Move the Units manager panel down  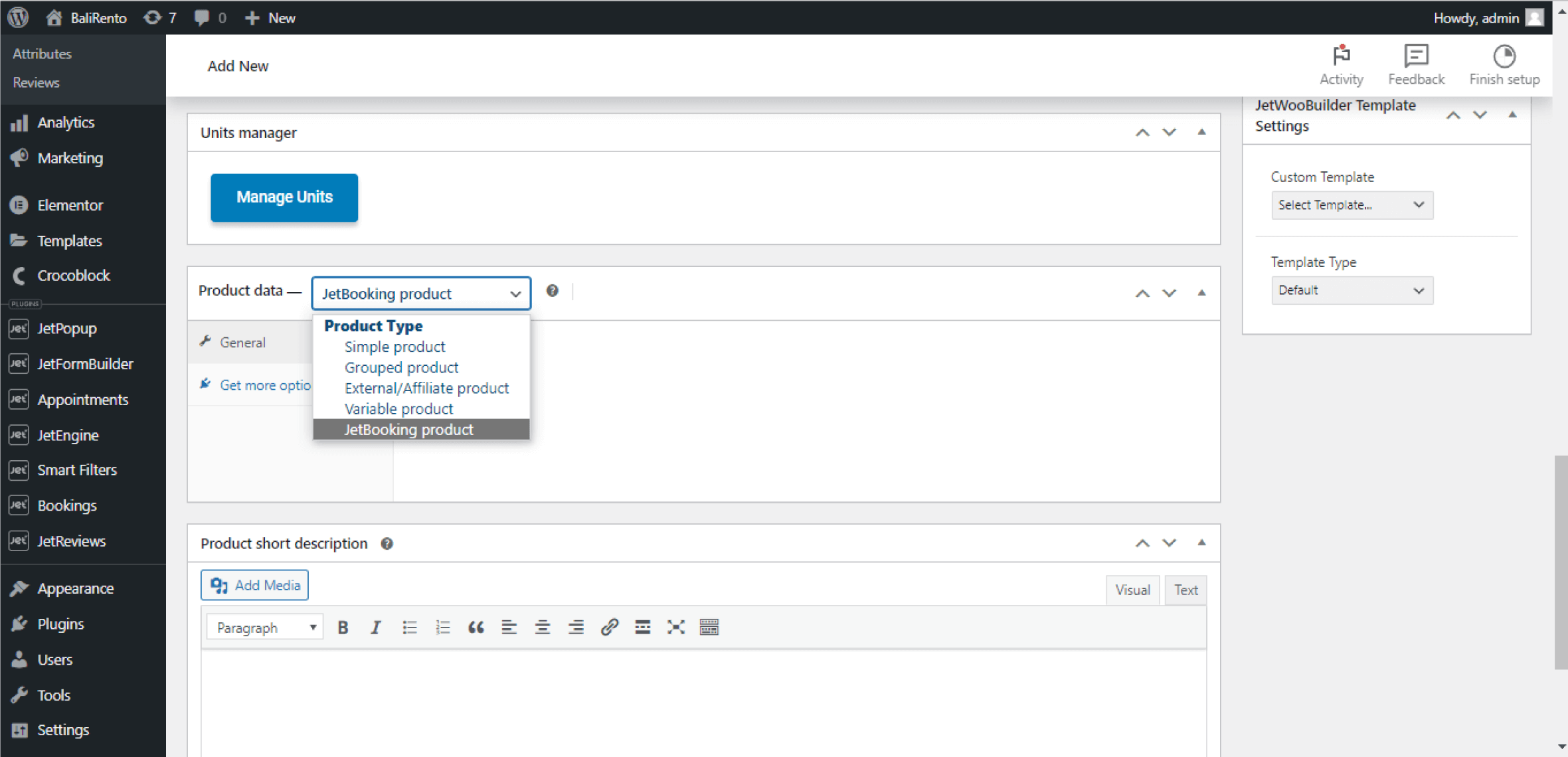tap(1169, 133)
